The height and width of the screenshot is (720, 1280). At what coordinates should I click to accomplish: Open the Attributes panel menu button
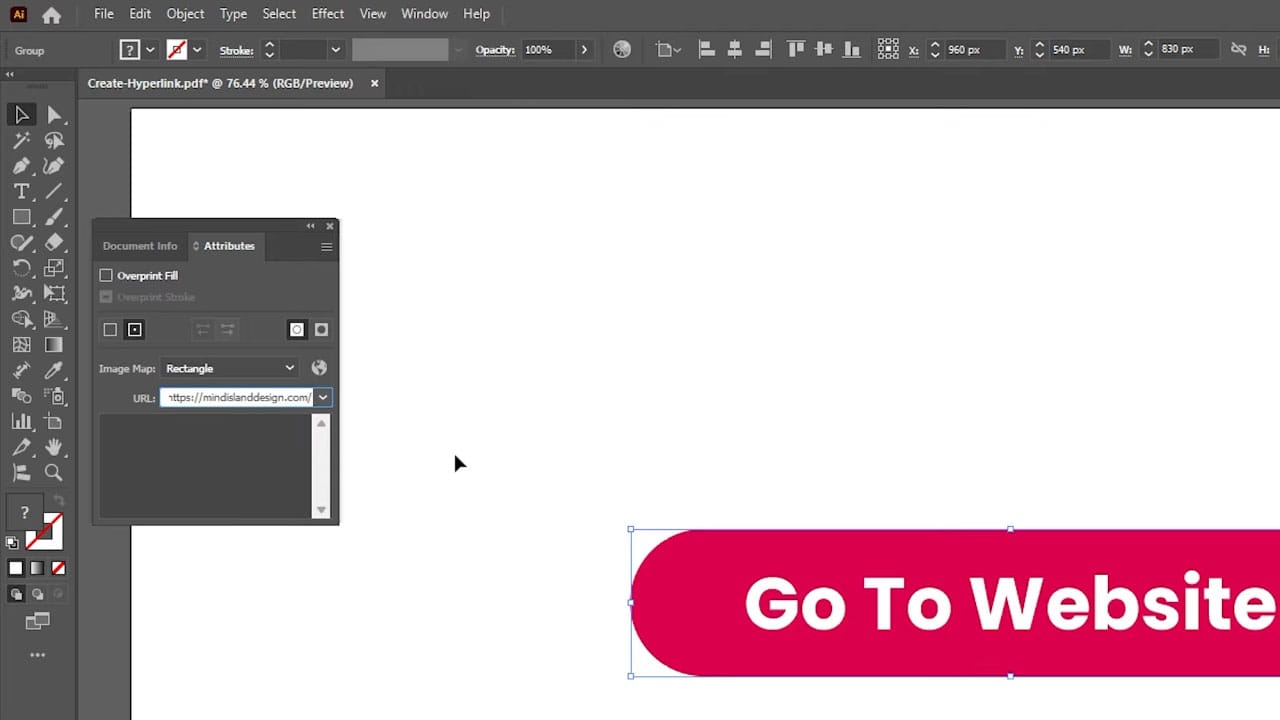pyautogui.click(x=326, y=246)
